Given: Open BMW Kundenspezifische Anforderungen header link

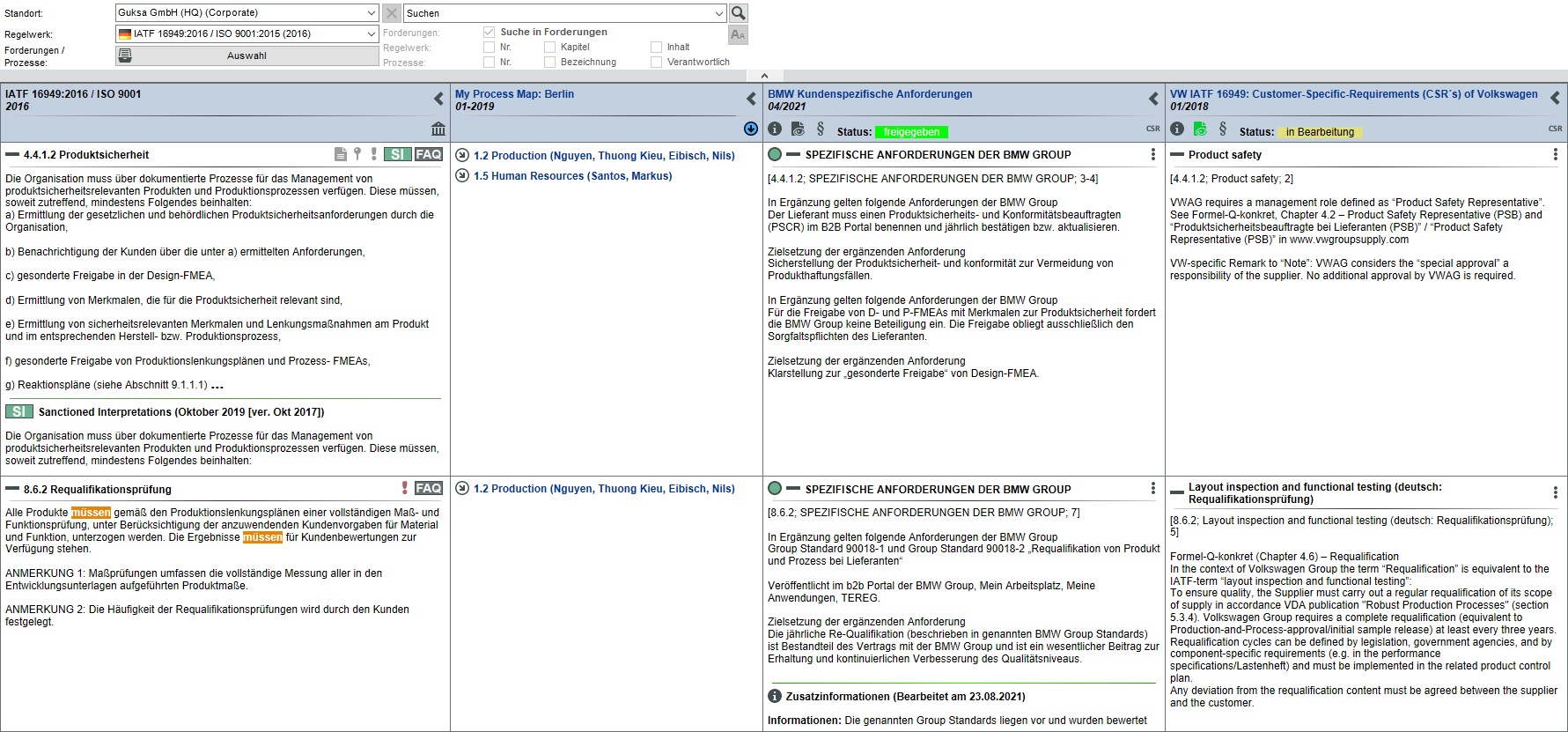Looking at the screenshot, I should [870, 93].
